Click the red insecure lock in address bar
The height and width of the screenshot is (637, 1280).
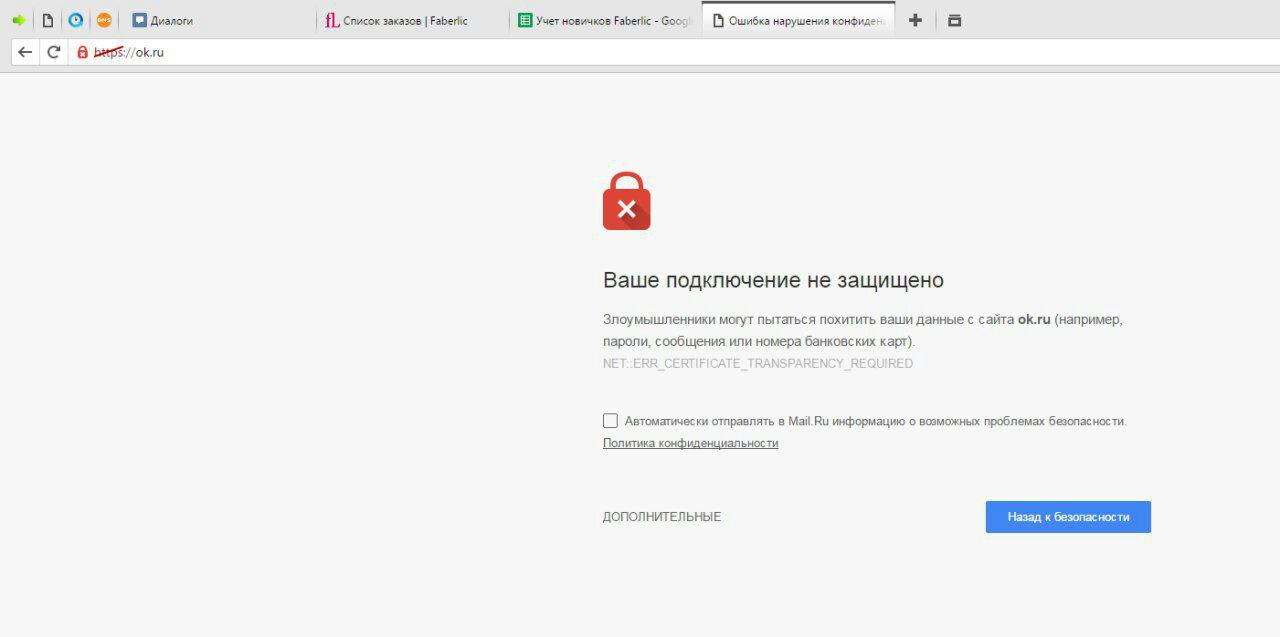(83, 52)
